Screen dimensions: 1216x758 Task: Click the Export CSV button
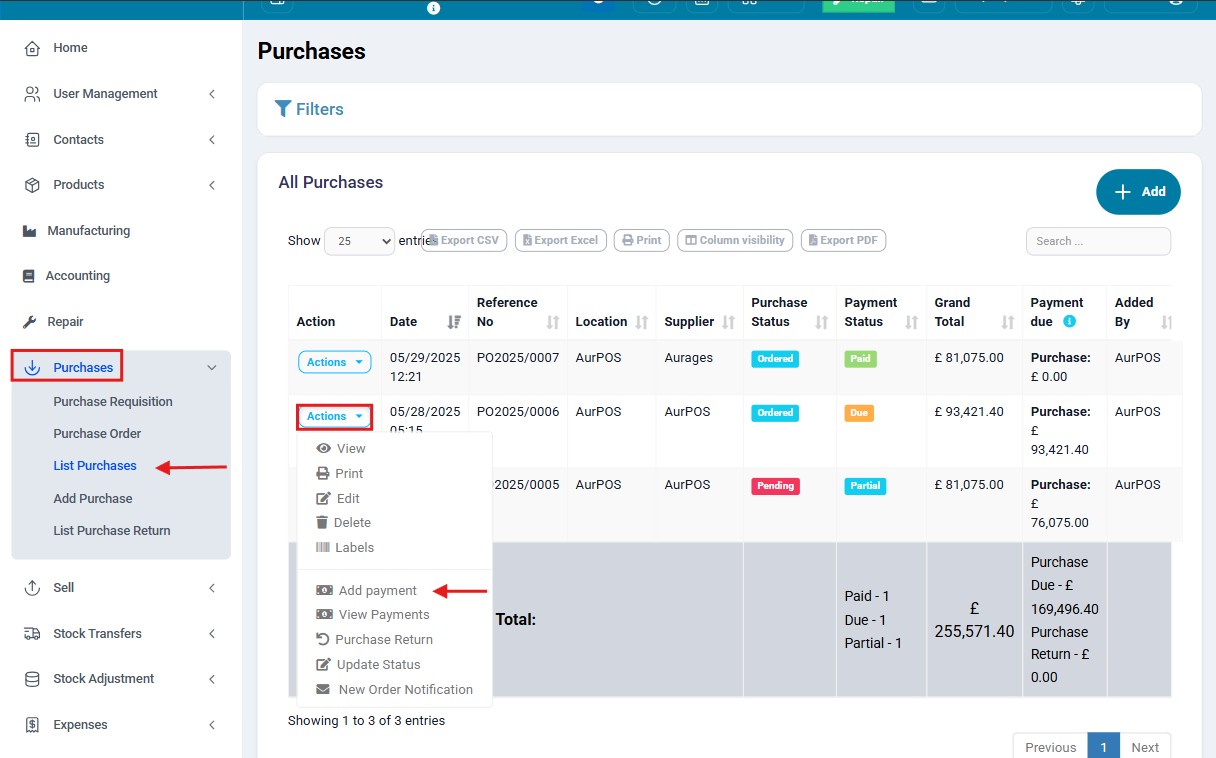pos(464,241)
